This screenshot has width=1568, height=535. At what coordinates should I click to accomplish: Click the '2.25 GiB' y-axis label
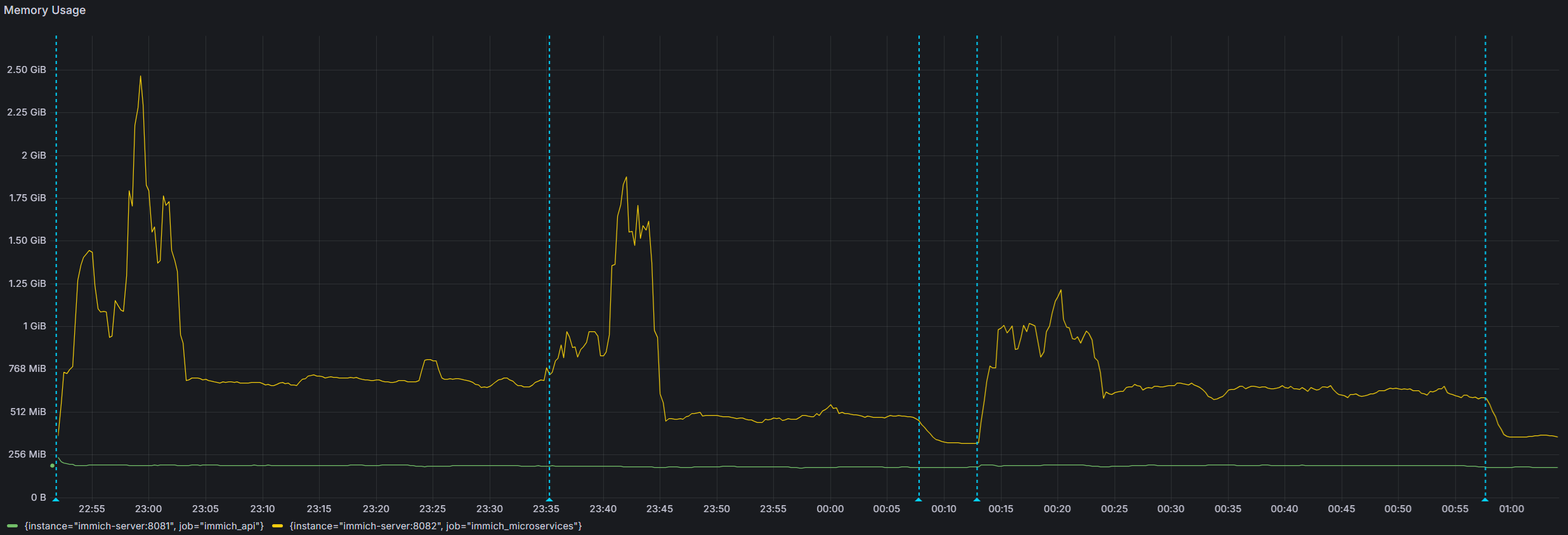(27, 112)
